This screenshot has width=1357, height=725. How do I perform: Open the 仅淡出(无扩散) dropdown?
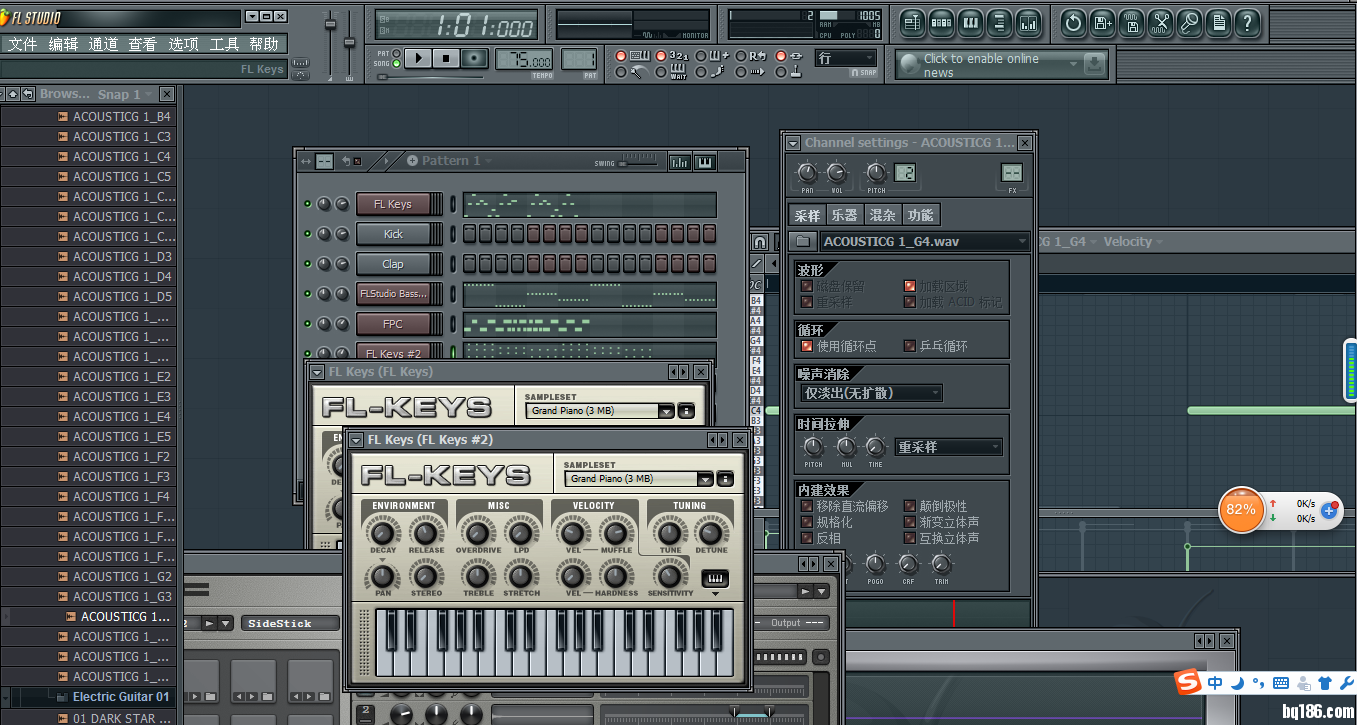tap(869, 393)
